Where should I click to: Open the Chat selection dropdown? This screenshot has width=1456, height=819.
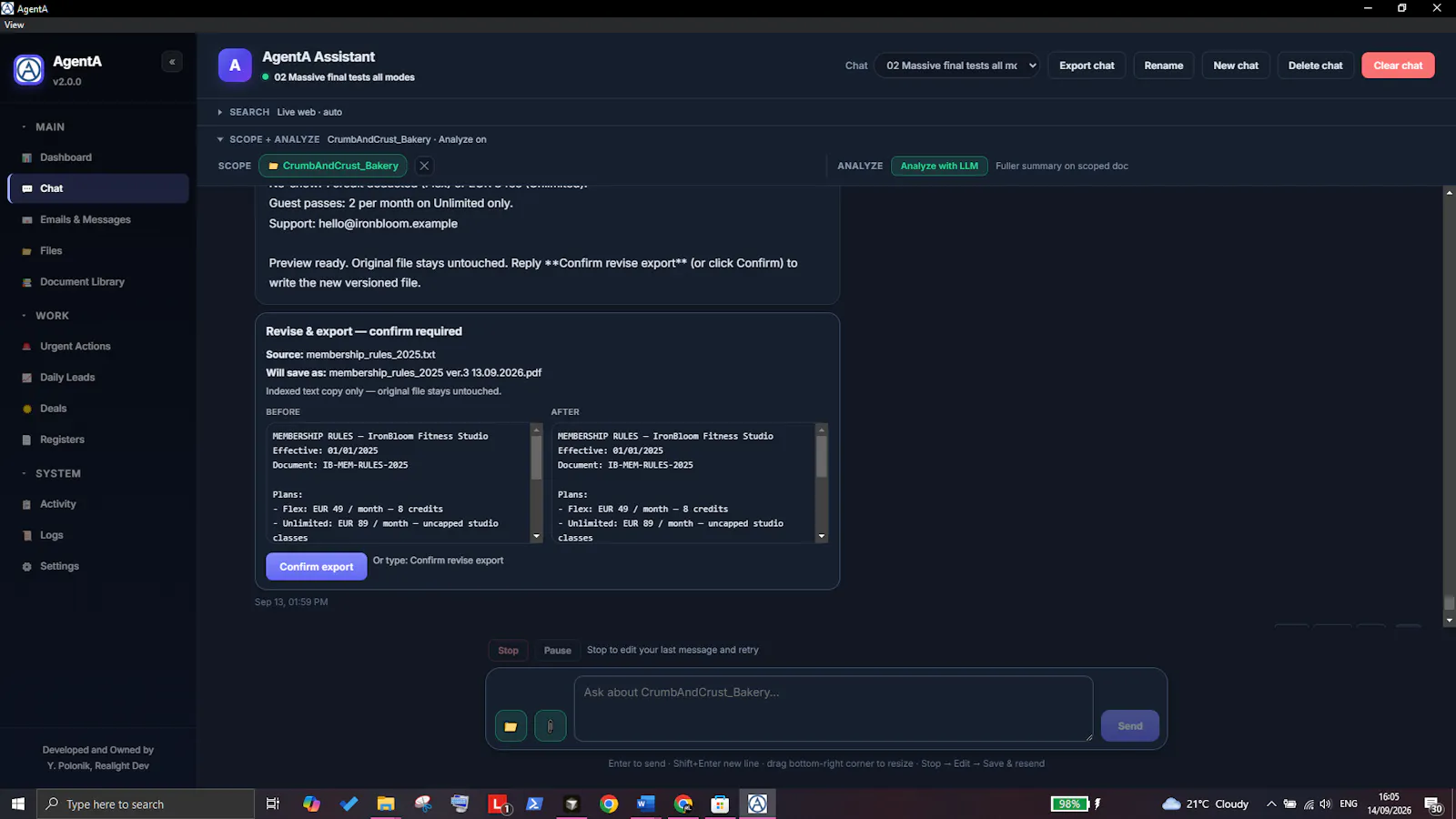click(956, 66)
